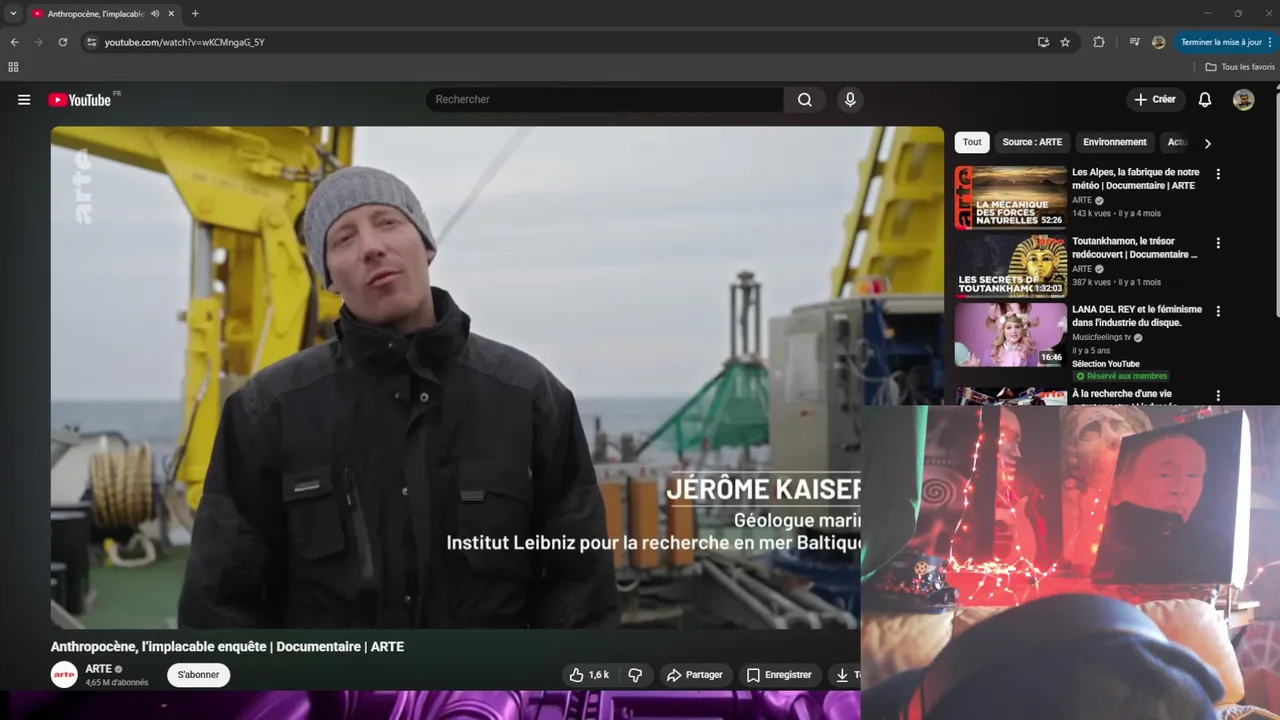
Task: Go back with the browser arrow
Action: click(14, 42)
